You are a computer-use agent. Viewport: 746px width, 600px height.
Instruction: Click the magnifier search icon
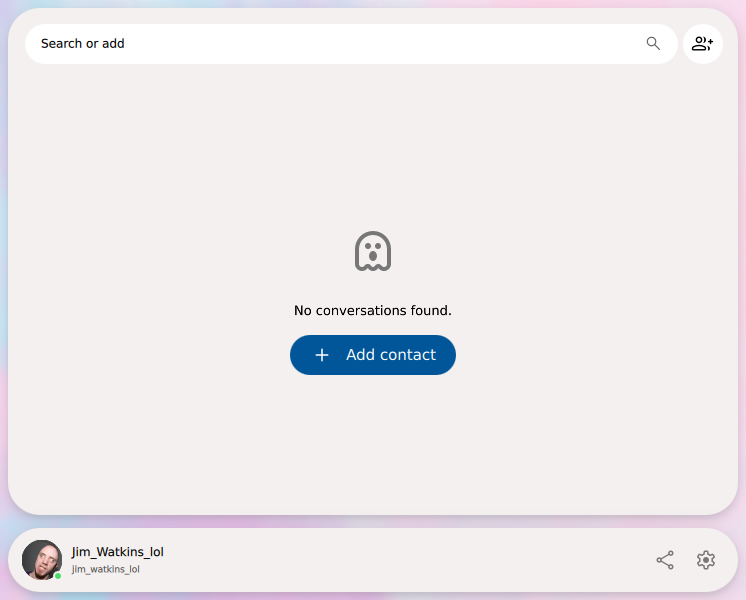point(653,44)
